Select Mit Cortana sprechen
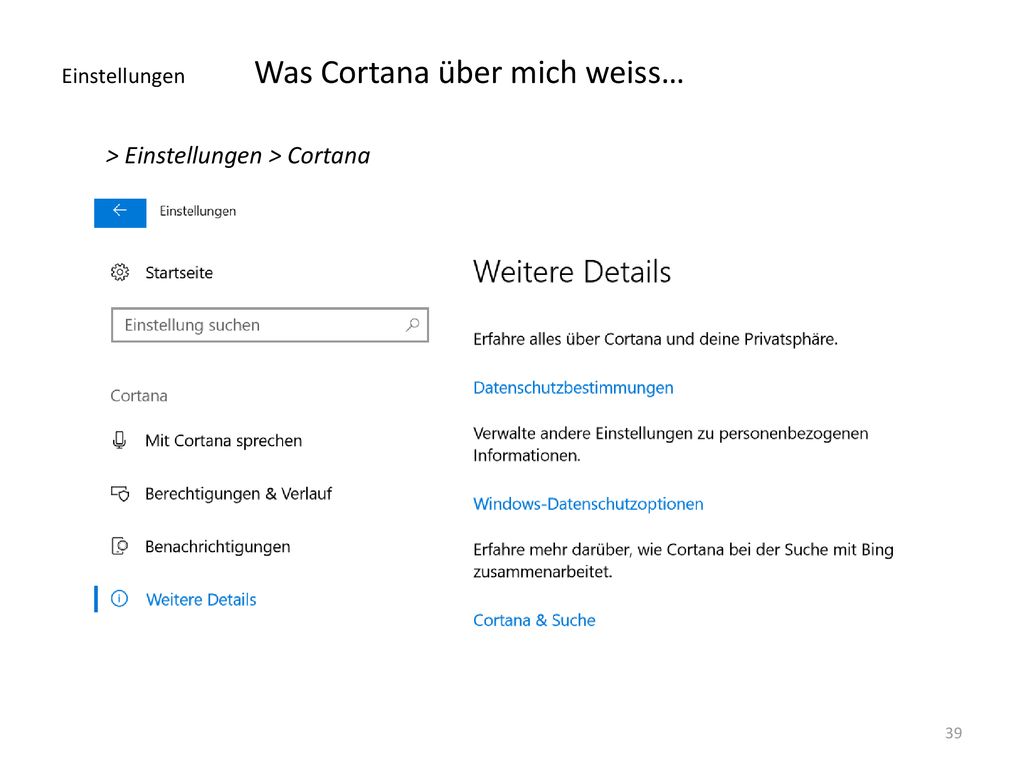 point(223,441)
